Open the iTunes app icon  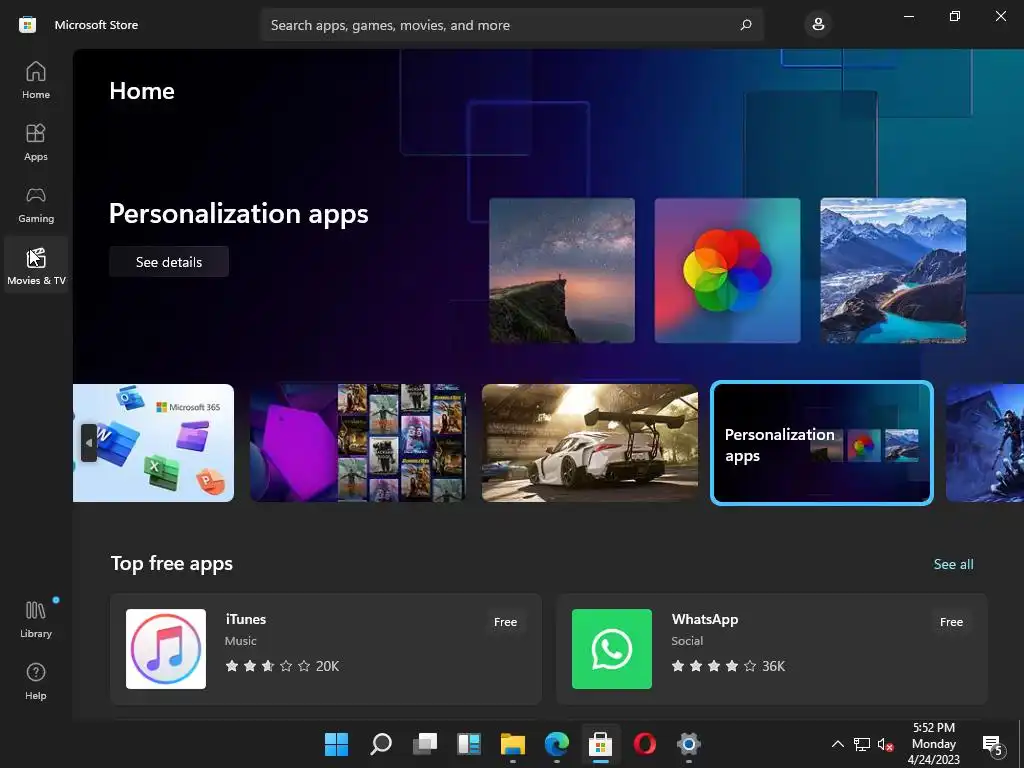tap(166, 648)
